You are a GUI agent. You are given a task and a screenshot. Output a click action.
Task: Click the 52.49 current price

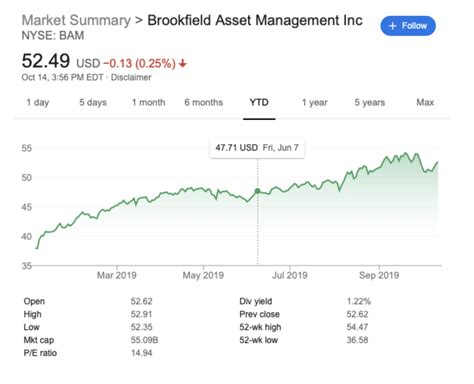pyautogui.click(x=46, y=61)
